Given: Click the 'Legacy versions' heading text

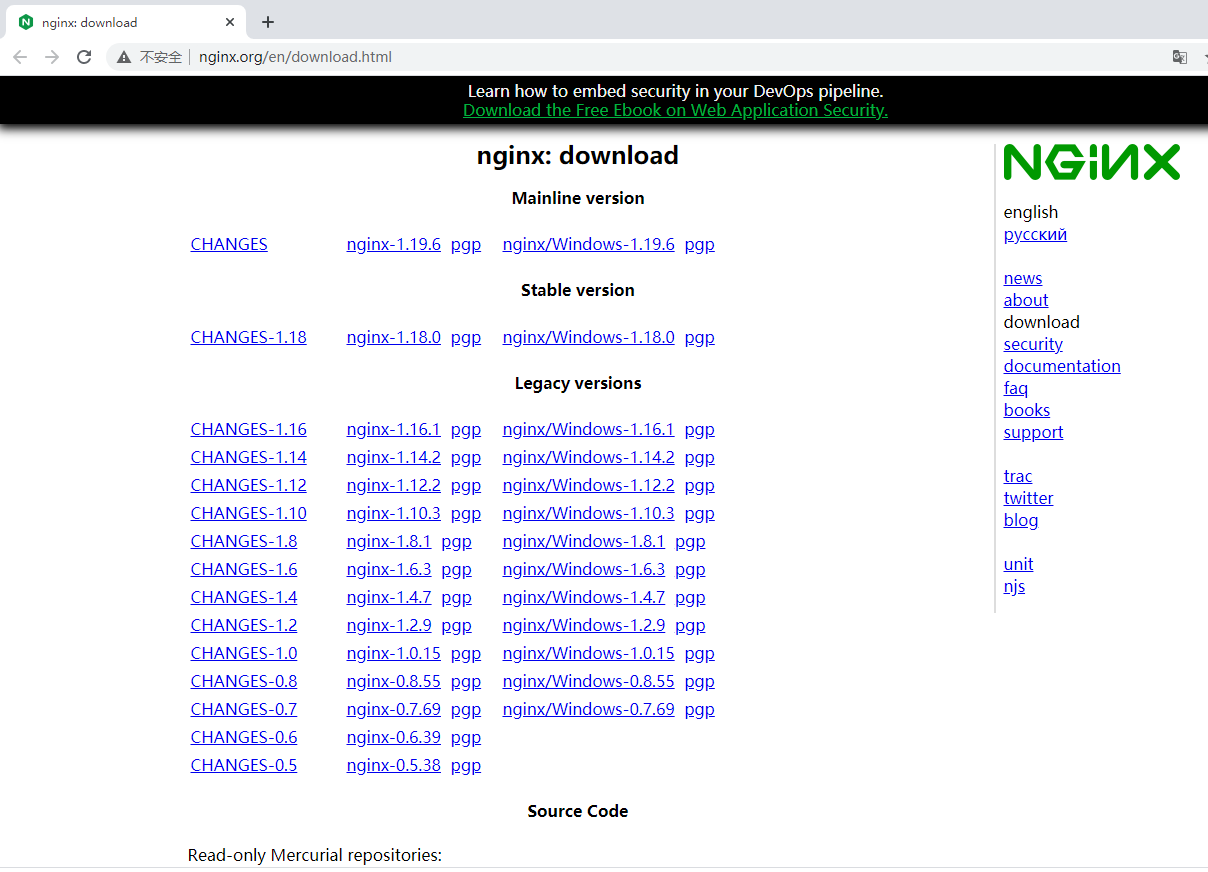Looking at the screenshot, I should (x=578, y=383).
